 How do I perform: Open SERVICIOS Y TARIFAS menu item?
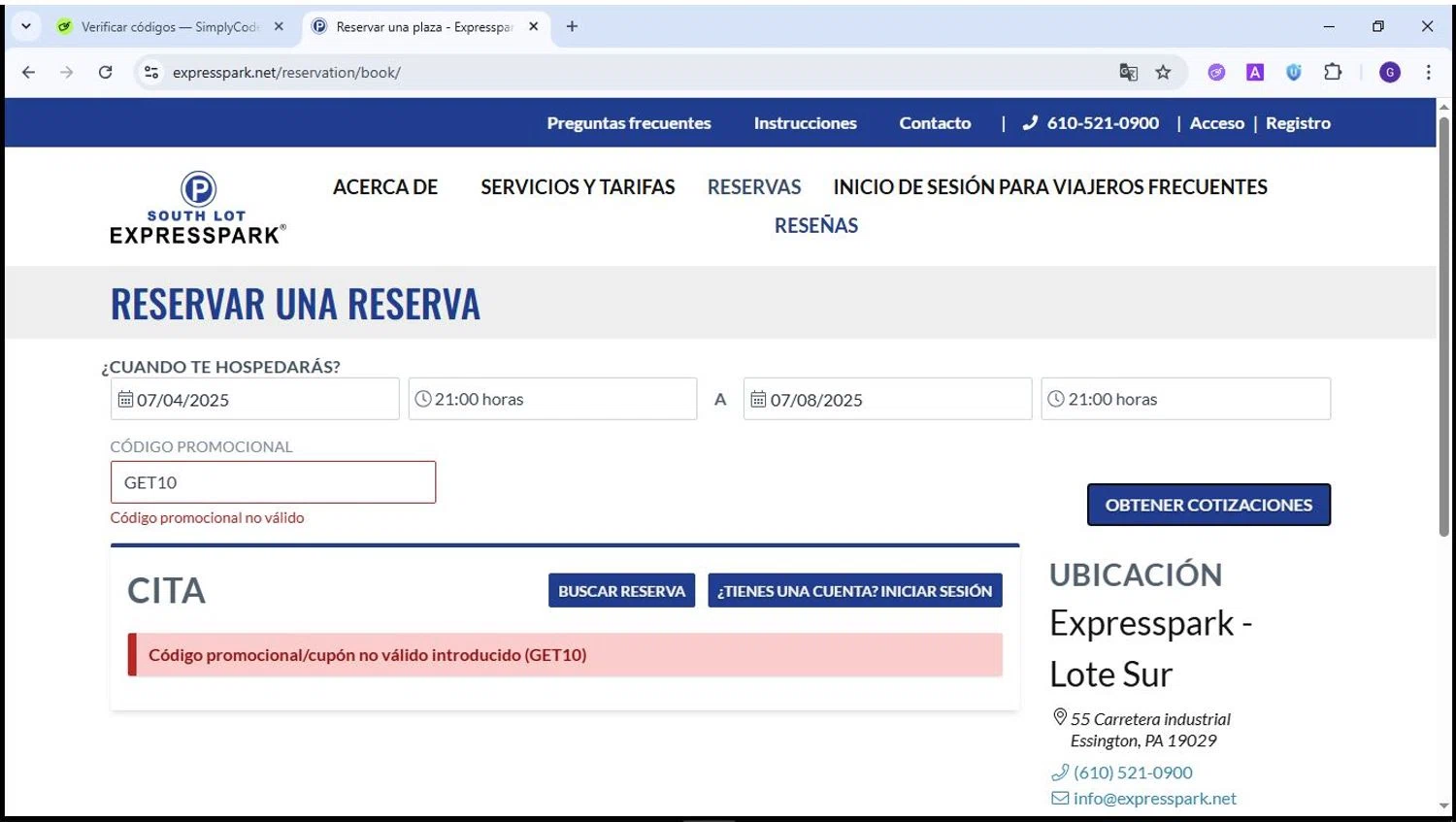click(x=578, y=187)
